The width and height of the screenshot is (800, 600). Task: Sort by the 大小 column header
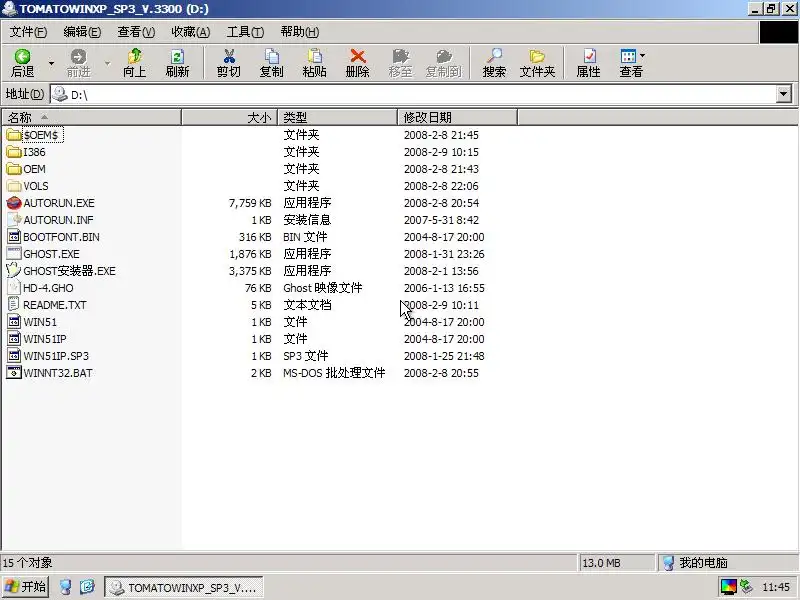click(230, 117)
